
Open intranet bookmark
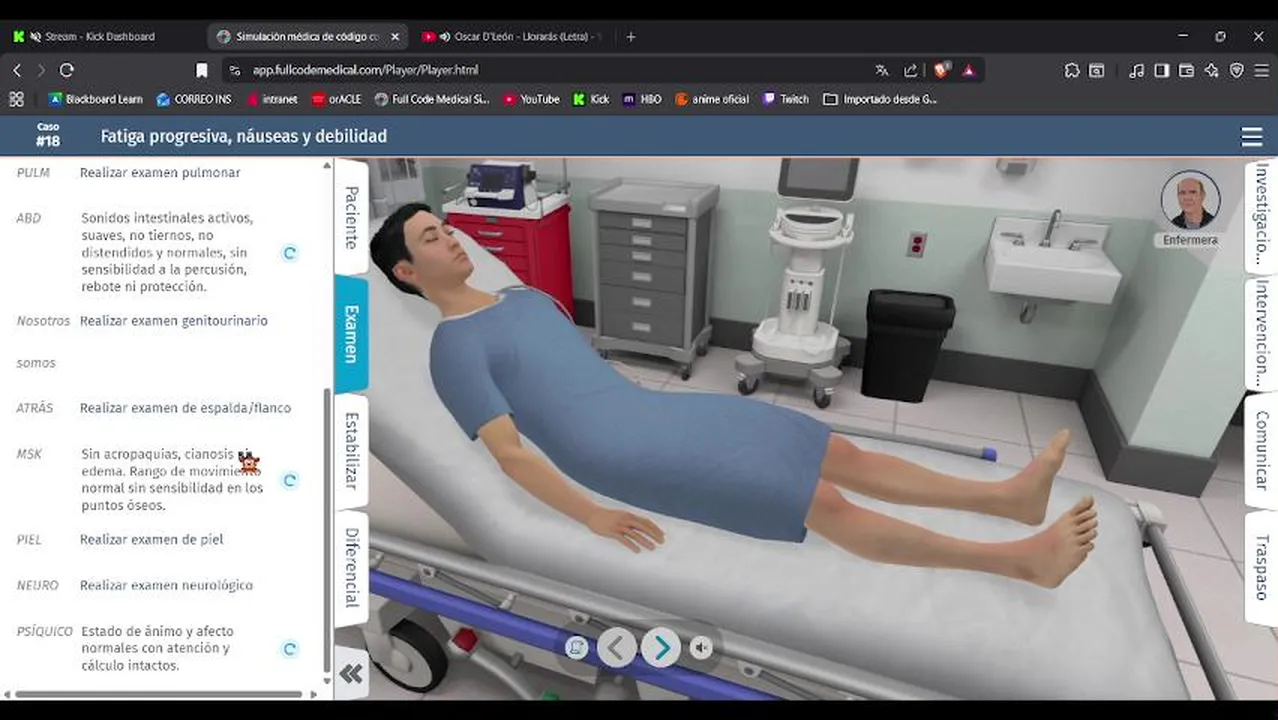click(272, 99)
